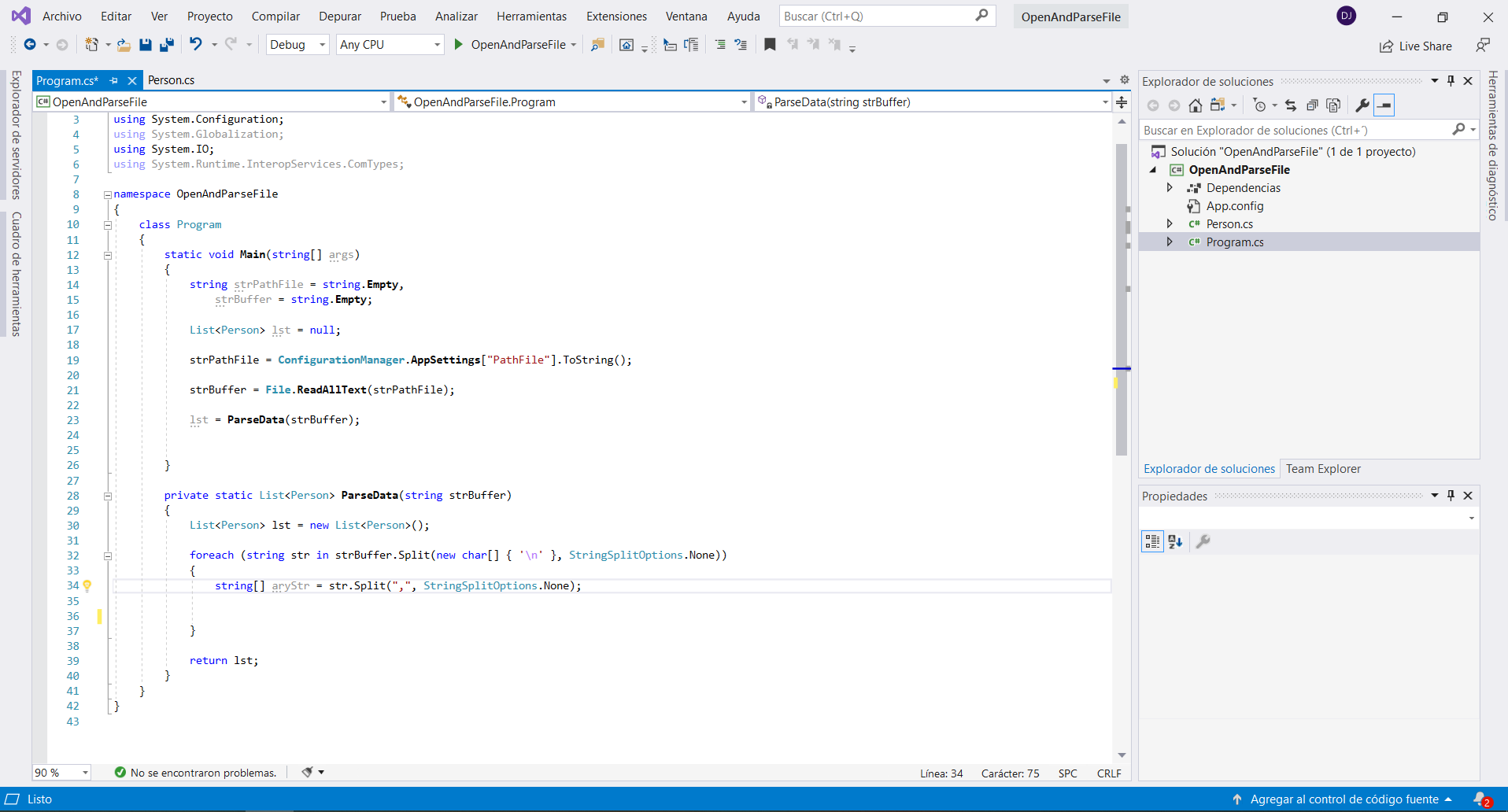Toggle the Preview Selected Items button
This screenshot has height=812, width=1508.
click(x=1384, y=105)
